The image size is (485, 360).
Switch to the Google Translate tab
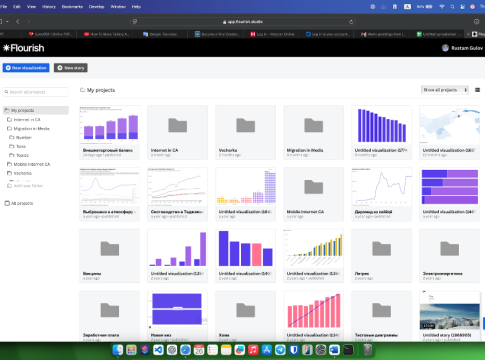point(160,34)
